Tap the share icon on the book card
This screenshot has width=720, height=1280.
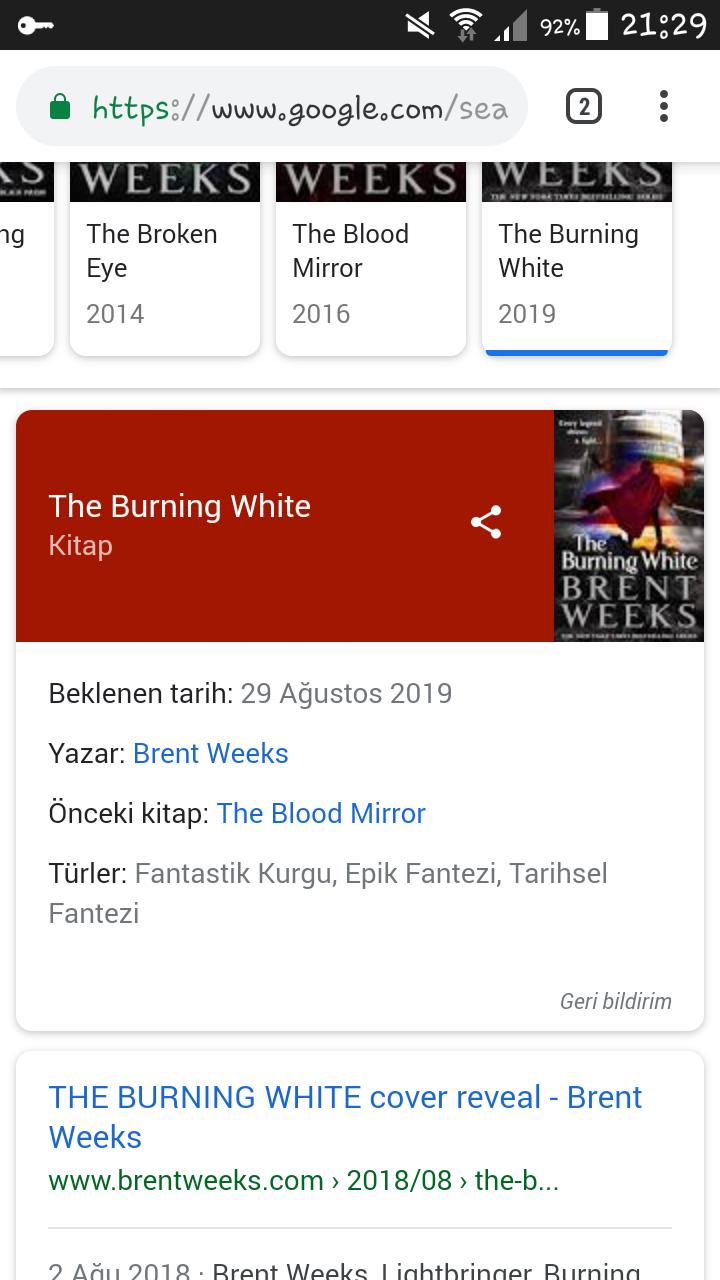click(x=486, y=522)
